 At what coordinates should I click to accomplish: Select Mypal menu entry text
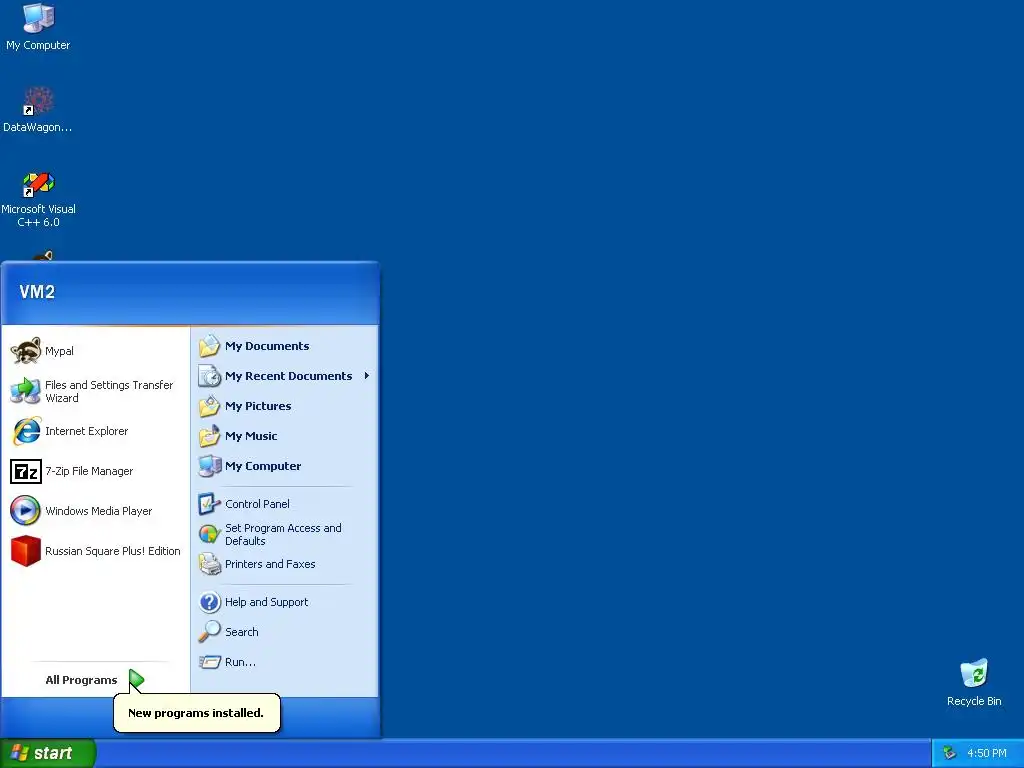point(59,351)
